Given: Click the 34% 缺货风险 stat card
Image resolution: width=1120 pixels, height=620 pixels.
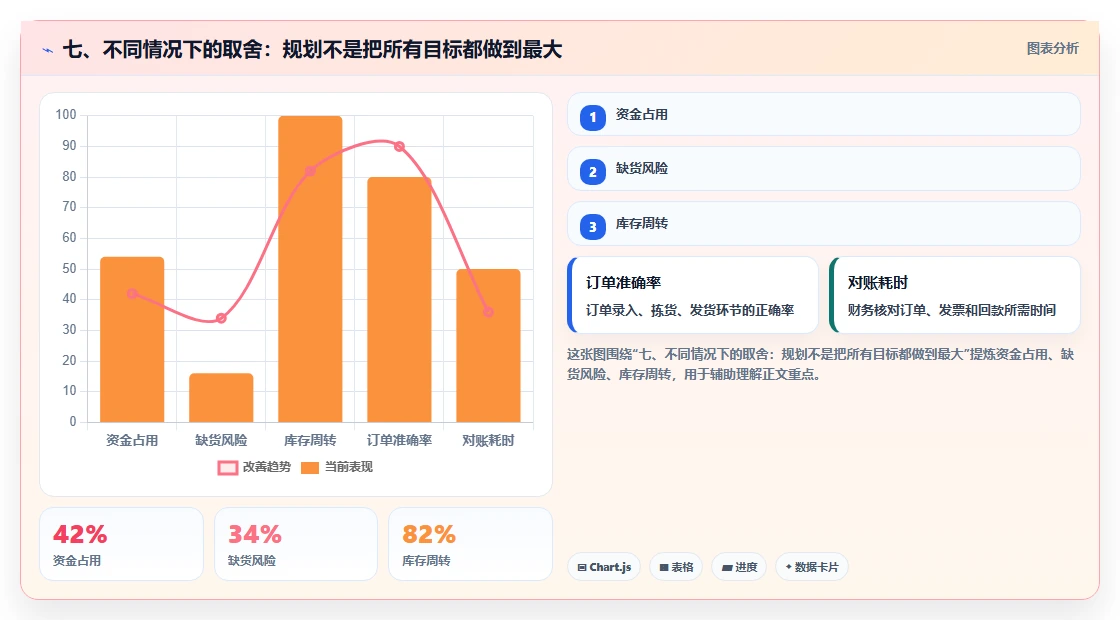Looking at the screenshot, I should pos(296,544).
